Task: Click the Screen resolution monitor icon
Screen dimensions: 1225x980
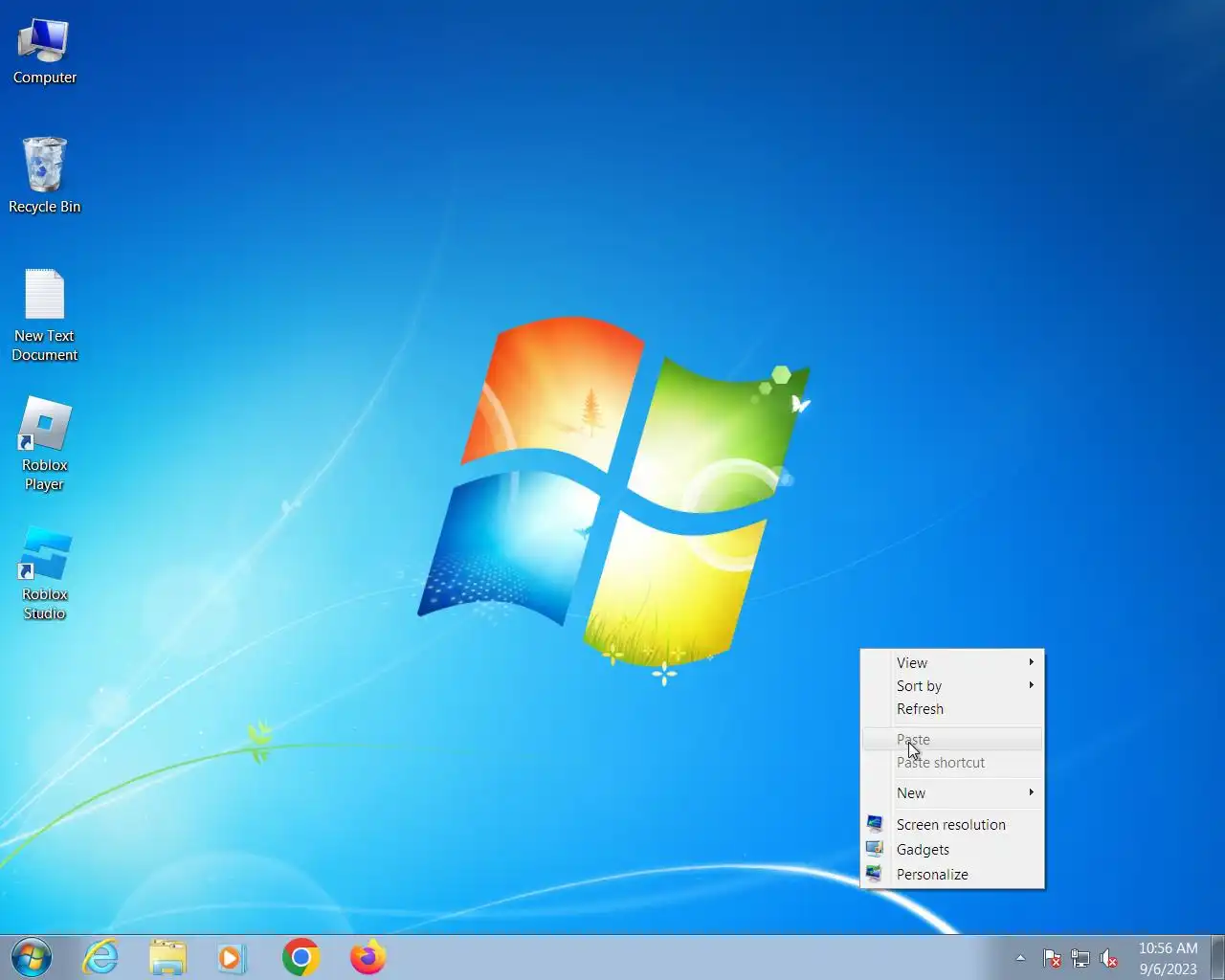Action: [x=874, y=823]
